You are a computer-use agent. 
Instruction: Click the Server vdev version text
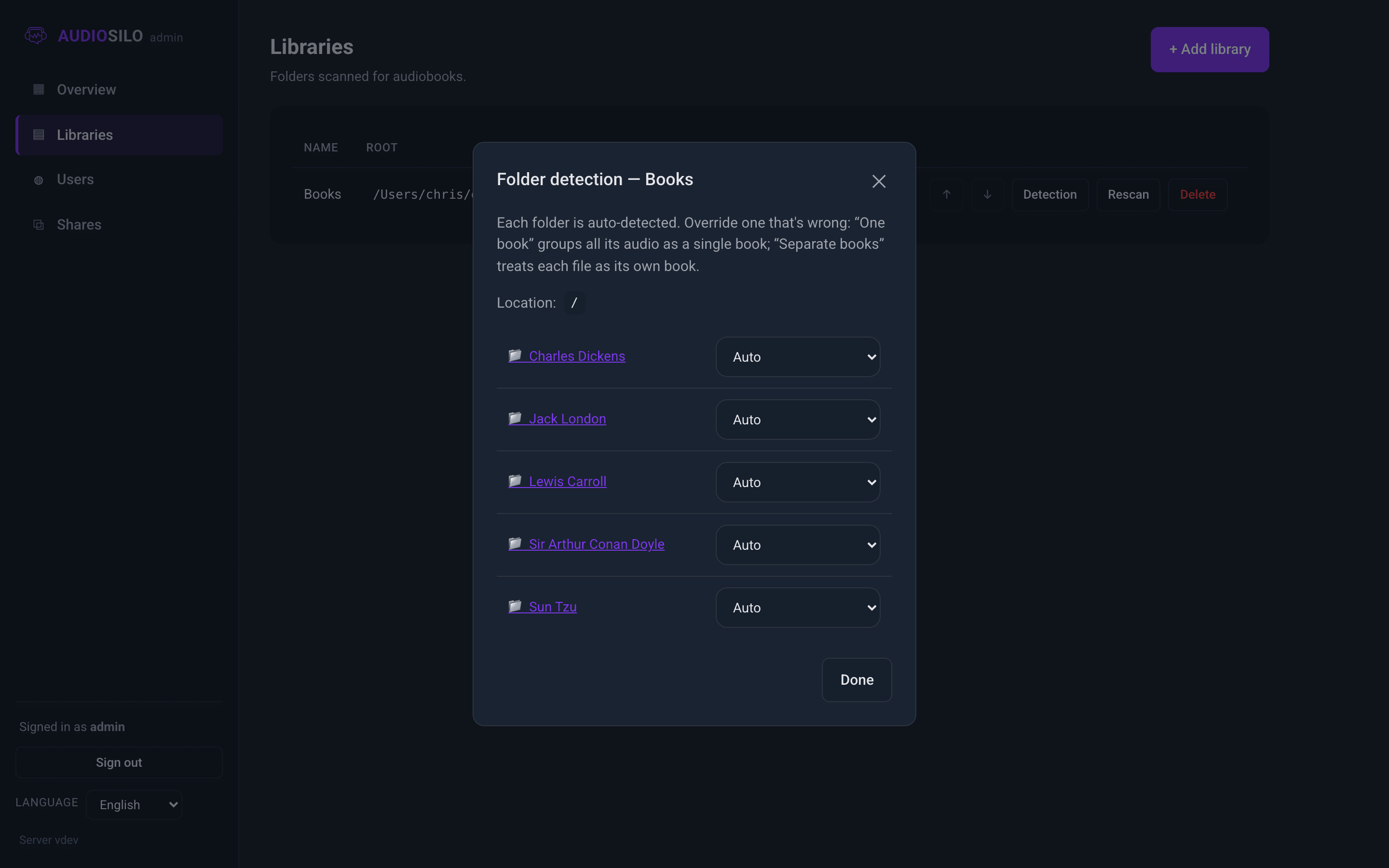[x=49, y=840]
